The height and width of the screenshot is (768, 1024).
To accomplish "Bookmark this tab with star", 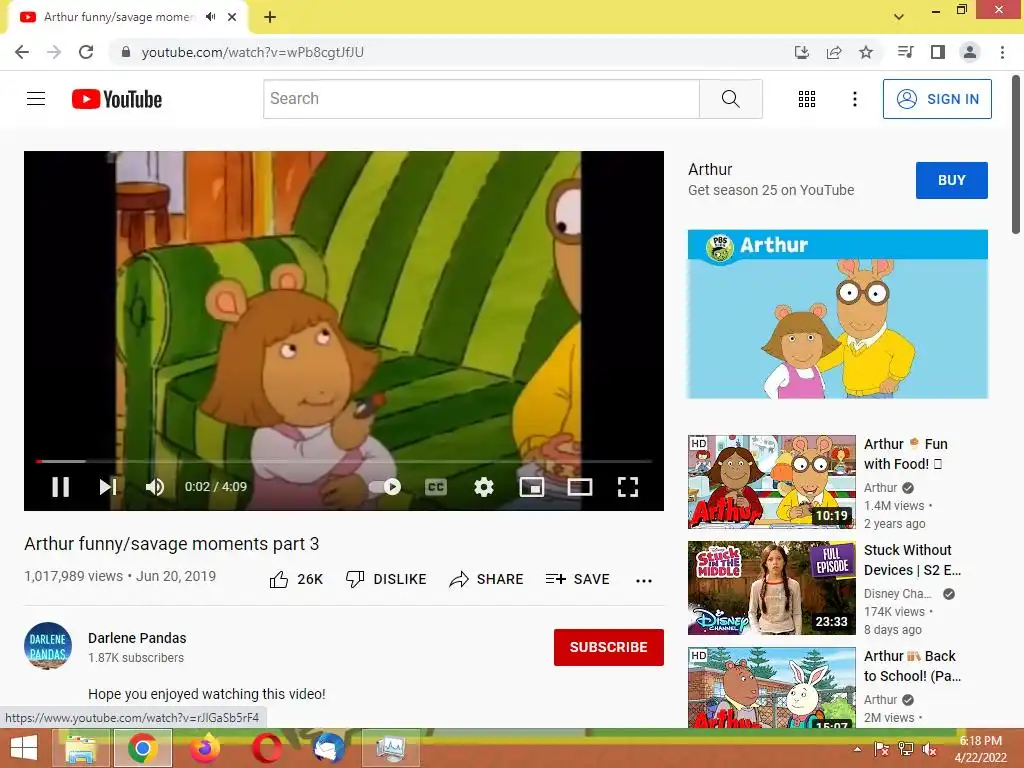I will [866, 52].
